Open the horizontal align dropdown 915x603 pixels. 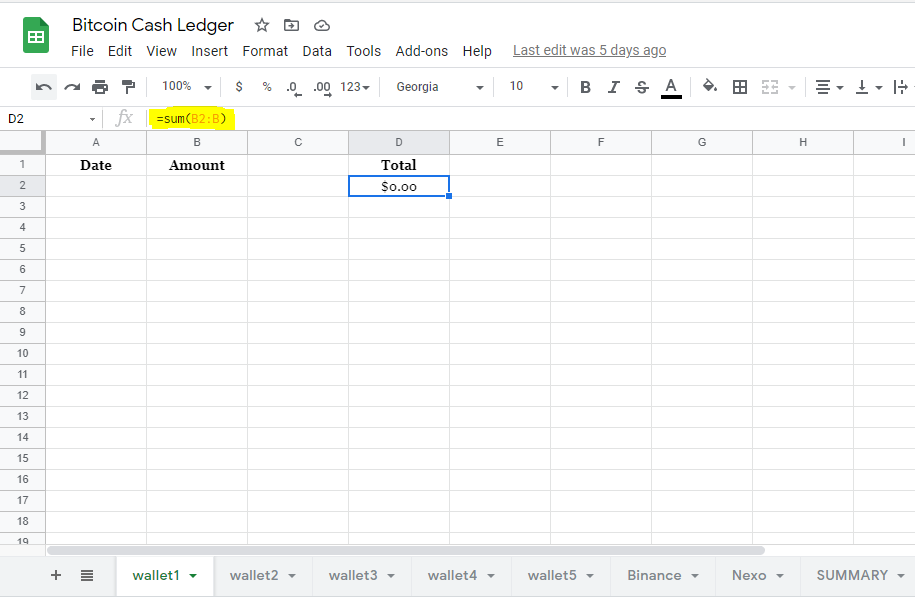click(x=829, y=87)
